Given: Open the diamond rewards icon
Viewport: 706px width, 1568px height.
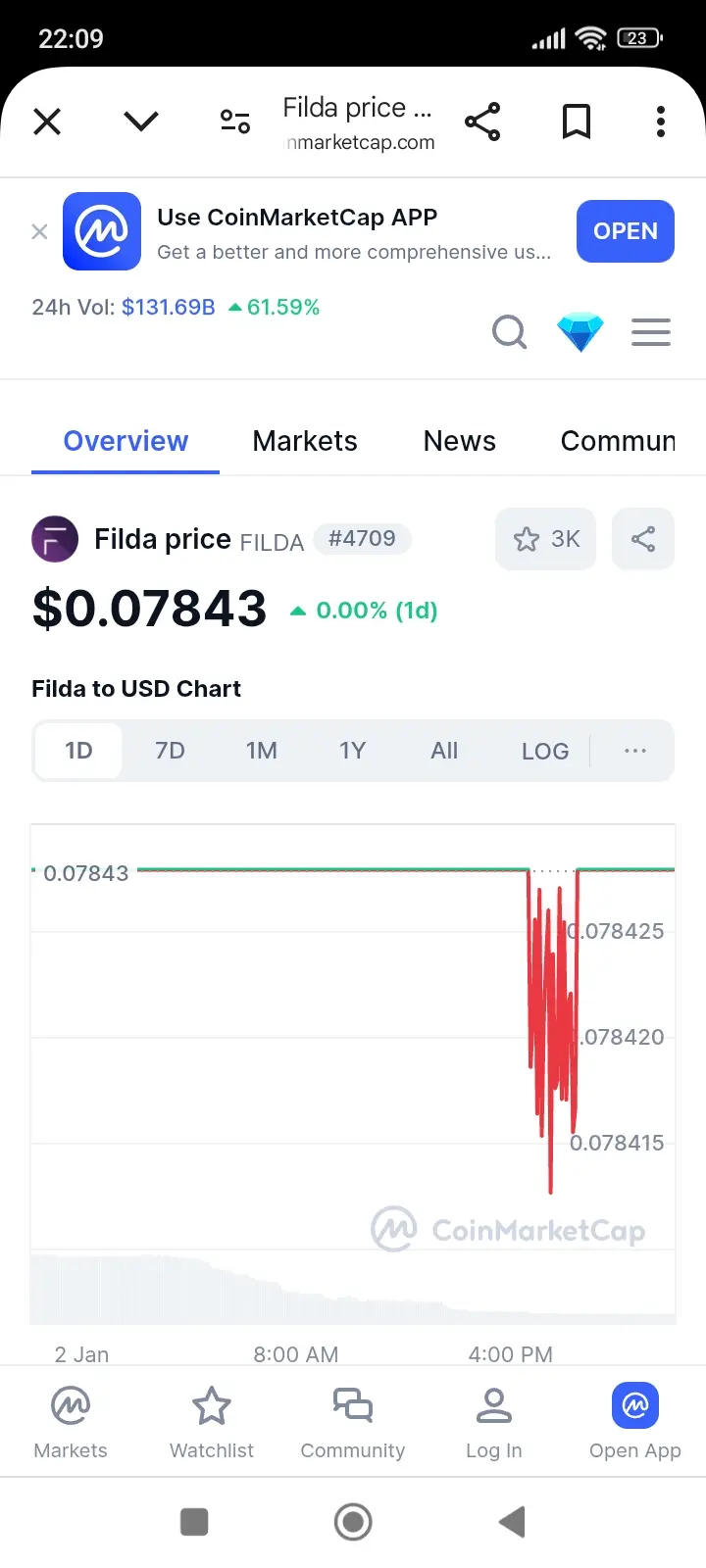Looking at the screenshot, I should click(580, 333).
